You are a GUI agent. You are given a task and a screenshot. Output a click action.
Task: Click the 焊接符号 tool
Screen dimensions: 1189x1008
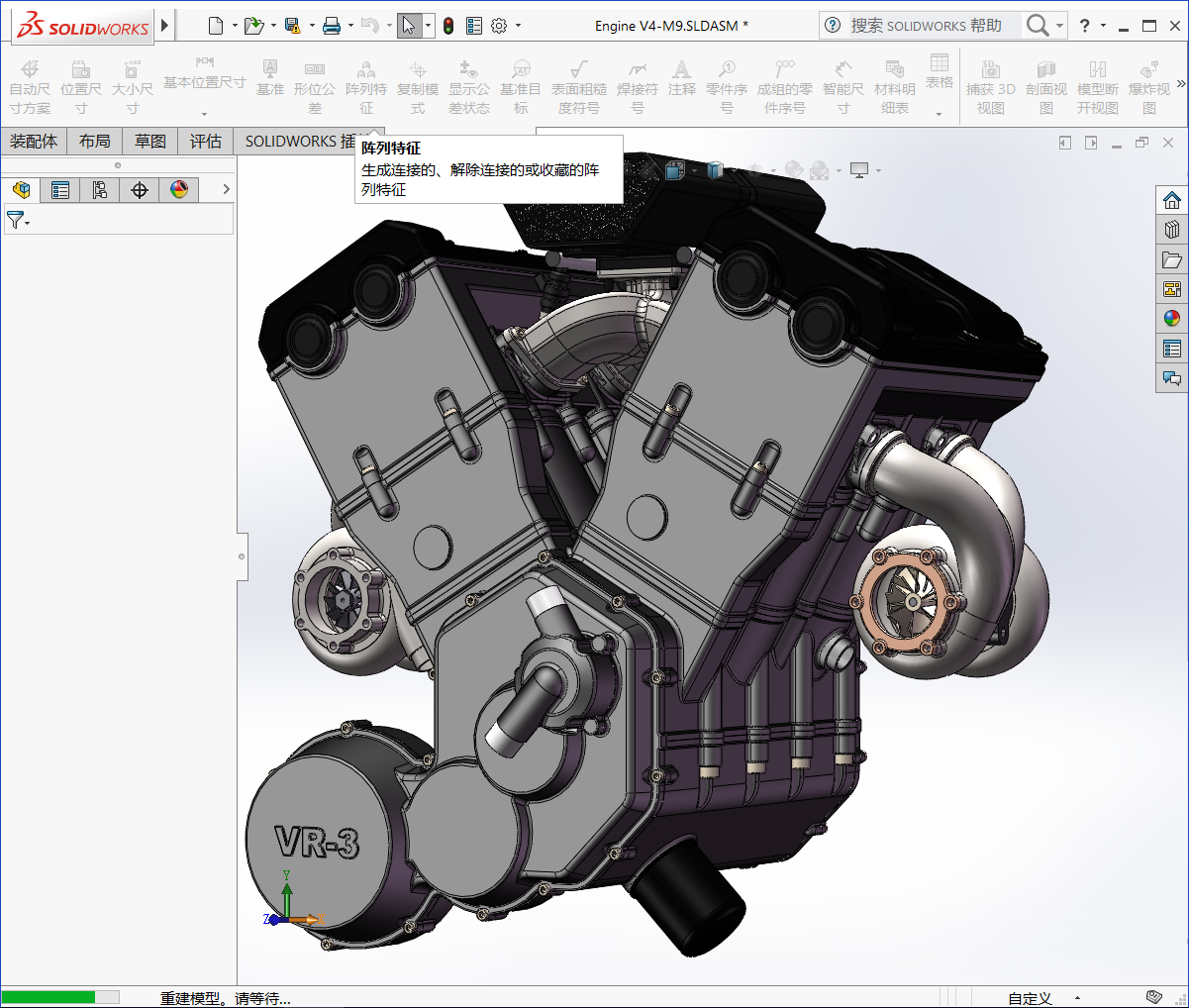(638, 86)
